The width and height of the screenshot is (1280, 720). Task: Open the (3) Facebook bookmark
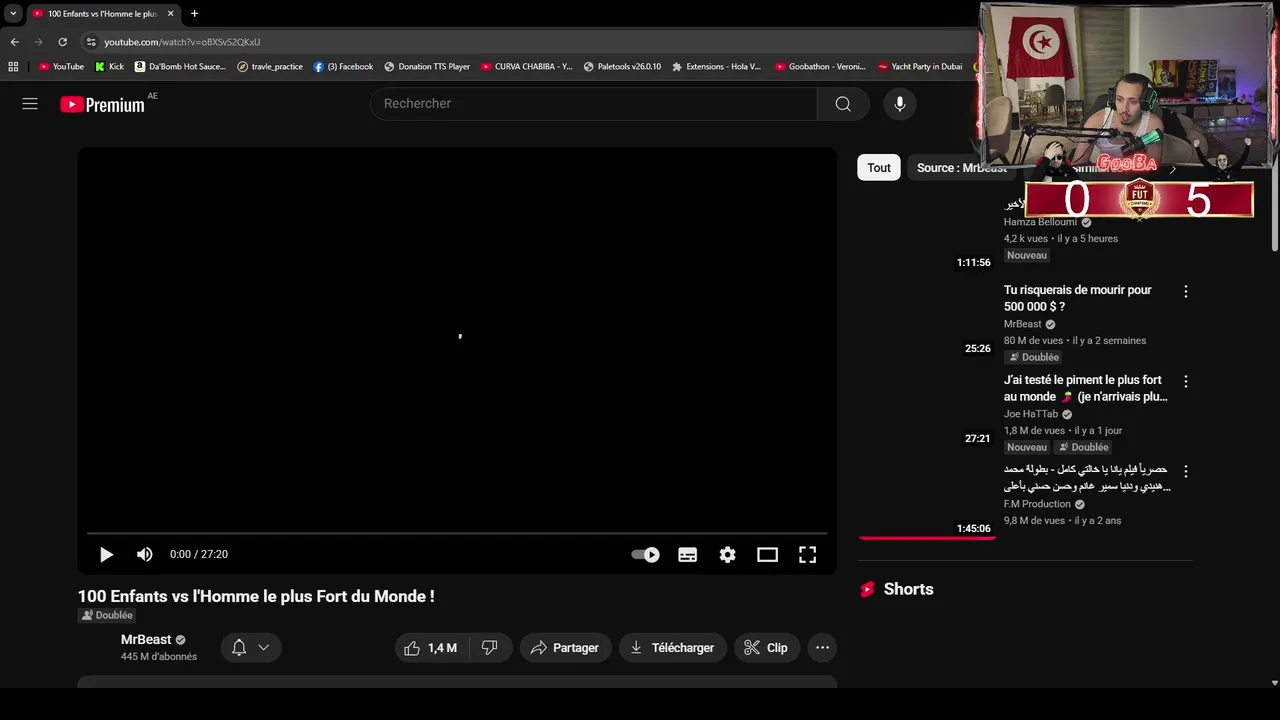coord(343,67)
